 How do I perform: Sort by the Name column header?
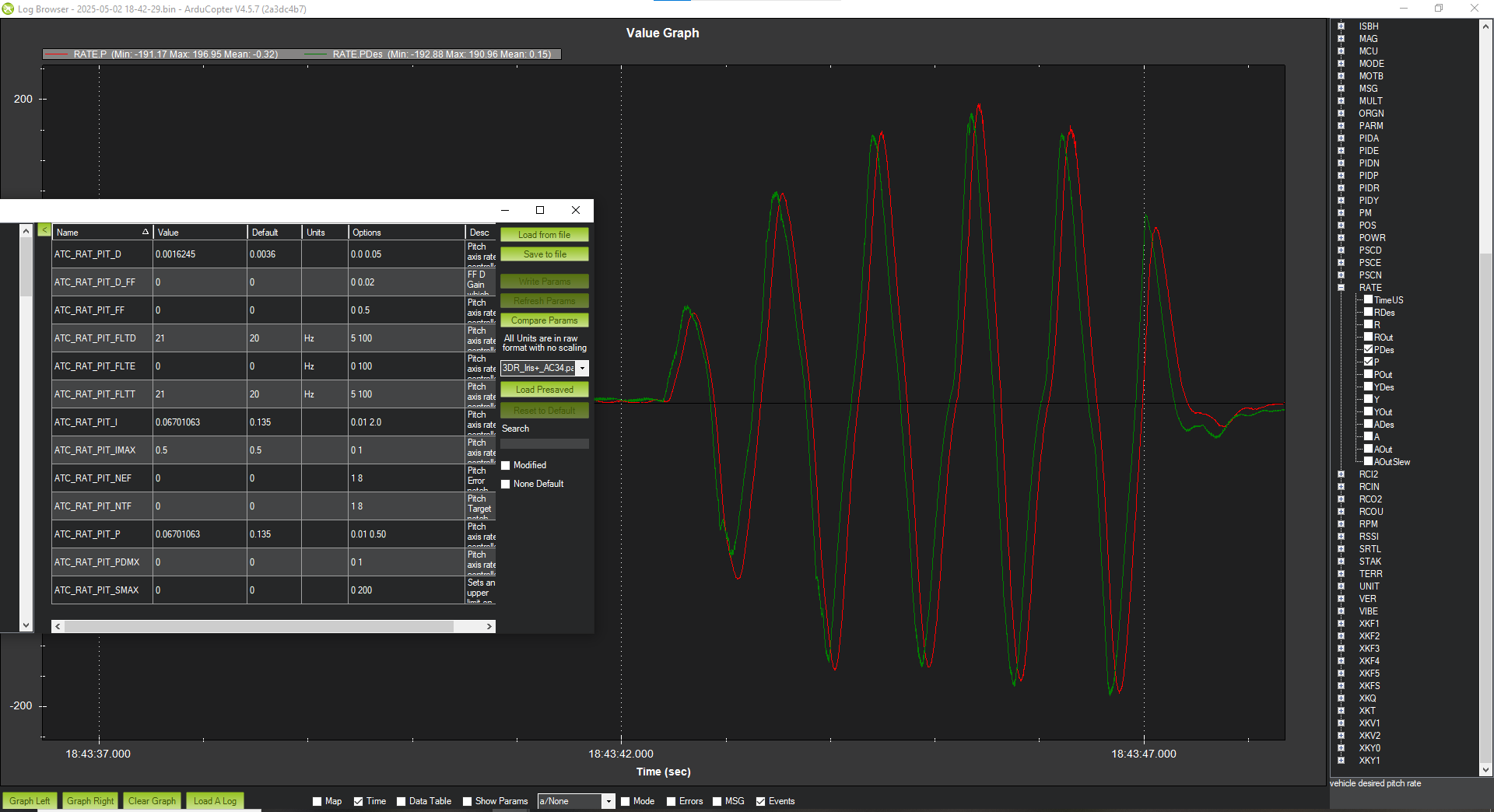[x=102, y=232]
